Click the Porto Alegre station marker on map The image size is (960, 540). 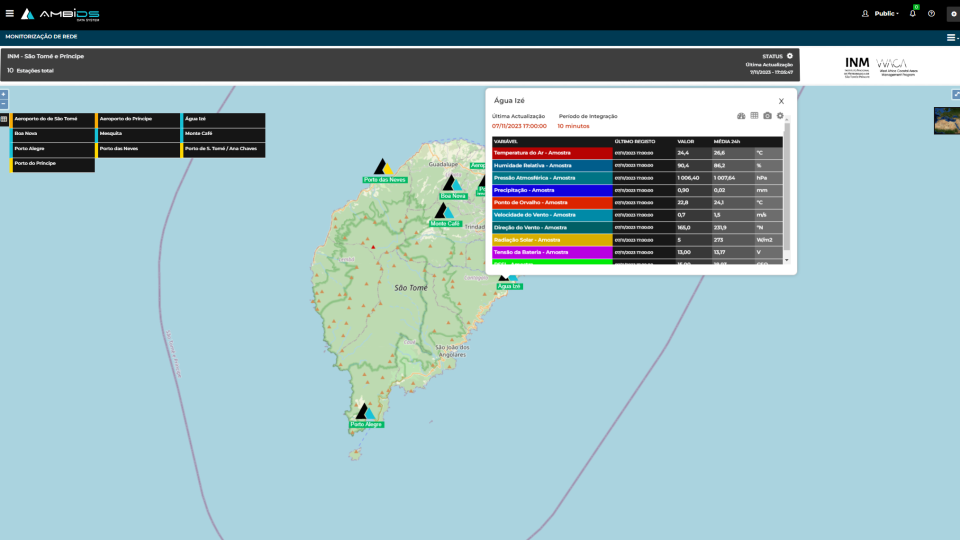click(x=365, y=412)
